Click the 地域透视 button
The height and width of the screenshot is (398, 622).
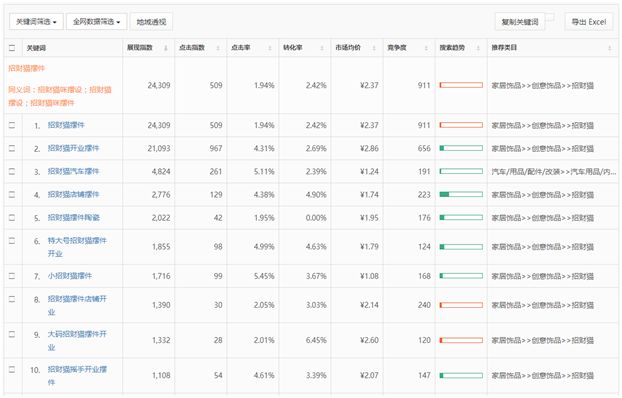point(151,21)
